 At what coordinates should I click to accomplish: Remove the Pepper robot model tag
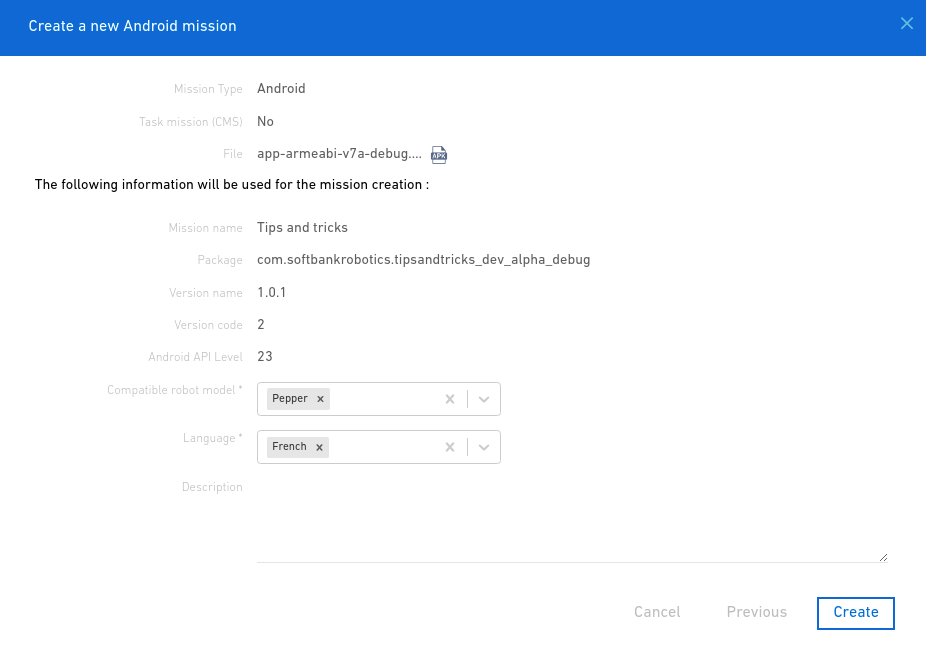[x=320, y=399]
